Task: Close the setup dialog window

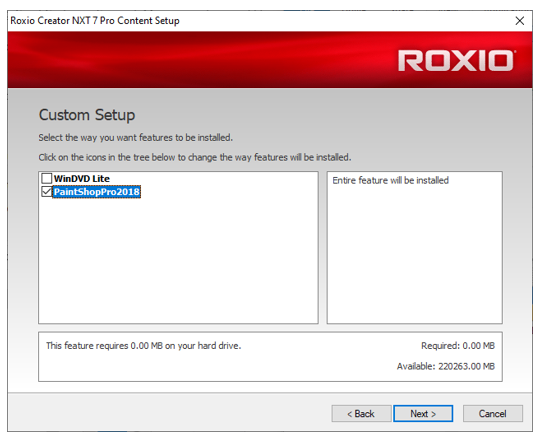Action: 520,21
